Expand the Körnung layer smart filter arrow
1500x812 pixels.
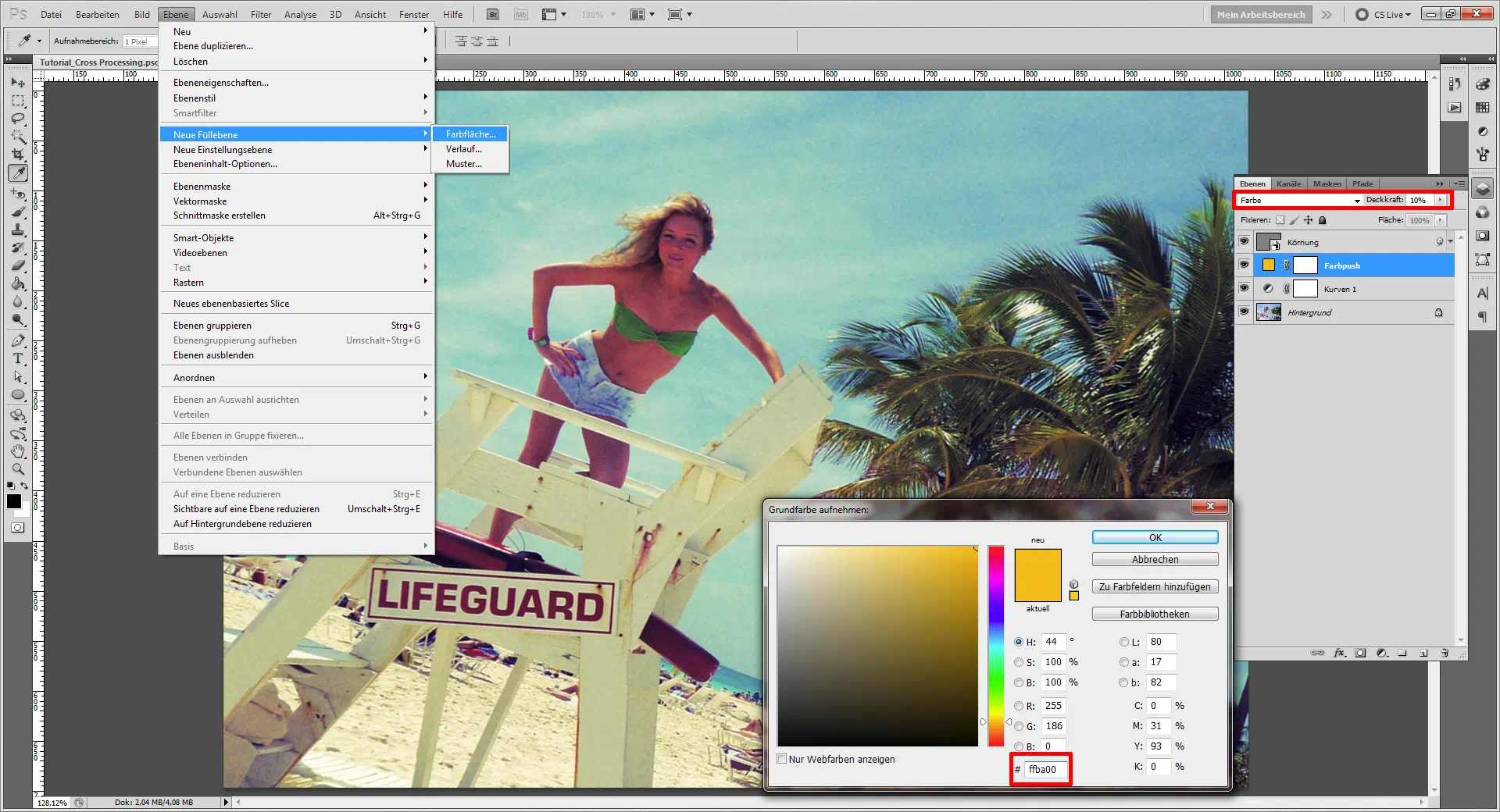point(1451,242)
